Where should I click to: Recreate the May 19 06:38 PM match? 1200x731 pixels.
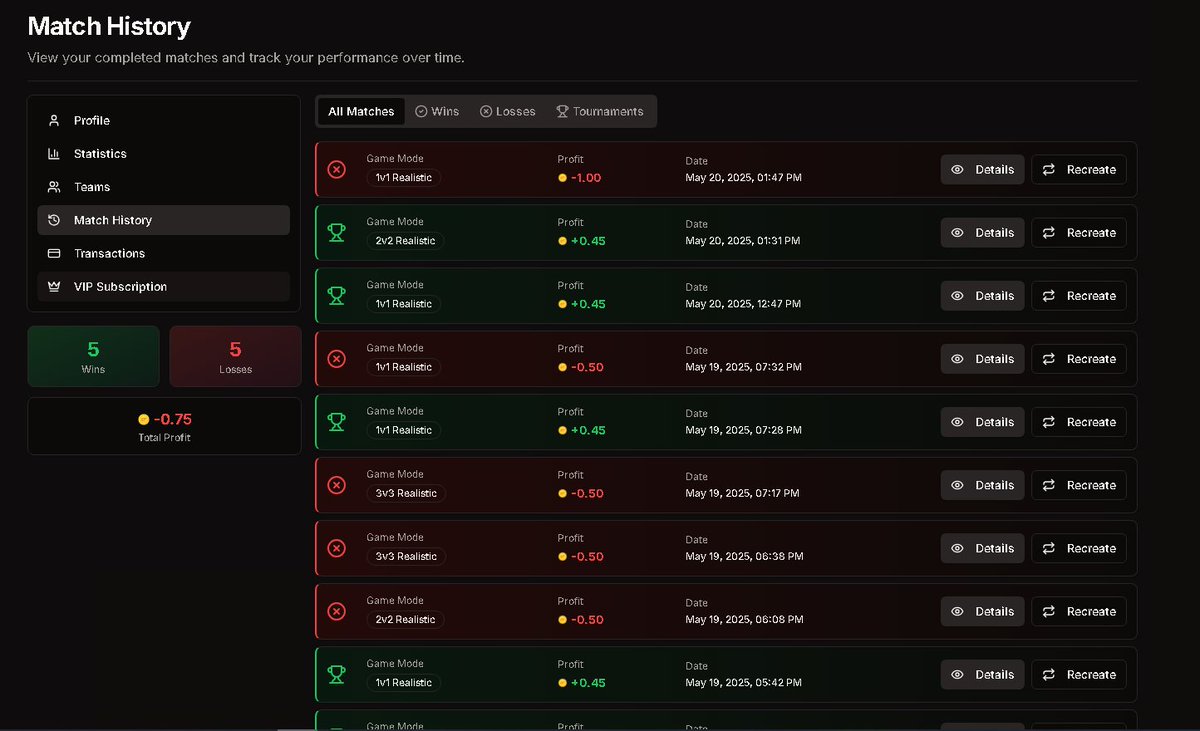click(1079, 548)
